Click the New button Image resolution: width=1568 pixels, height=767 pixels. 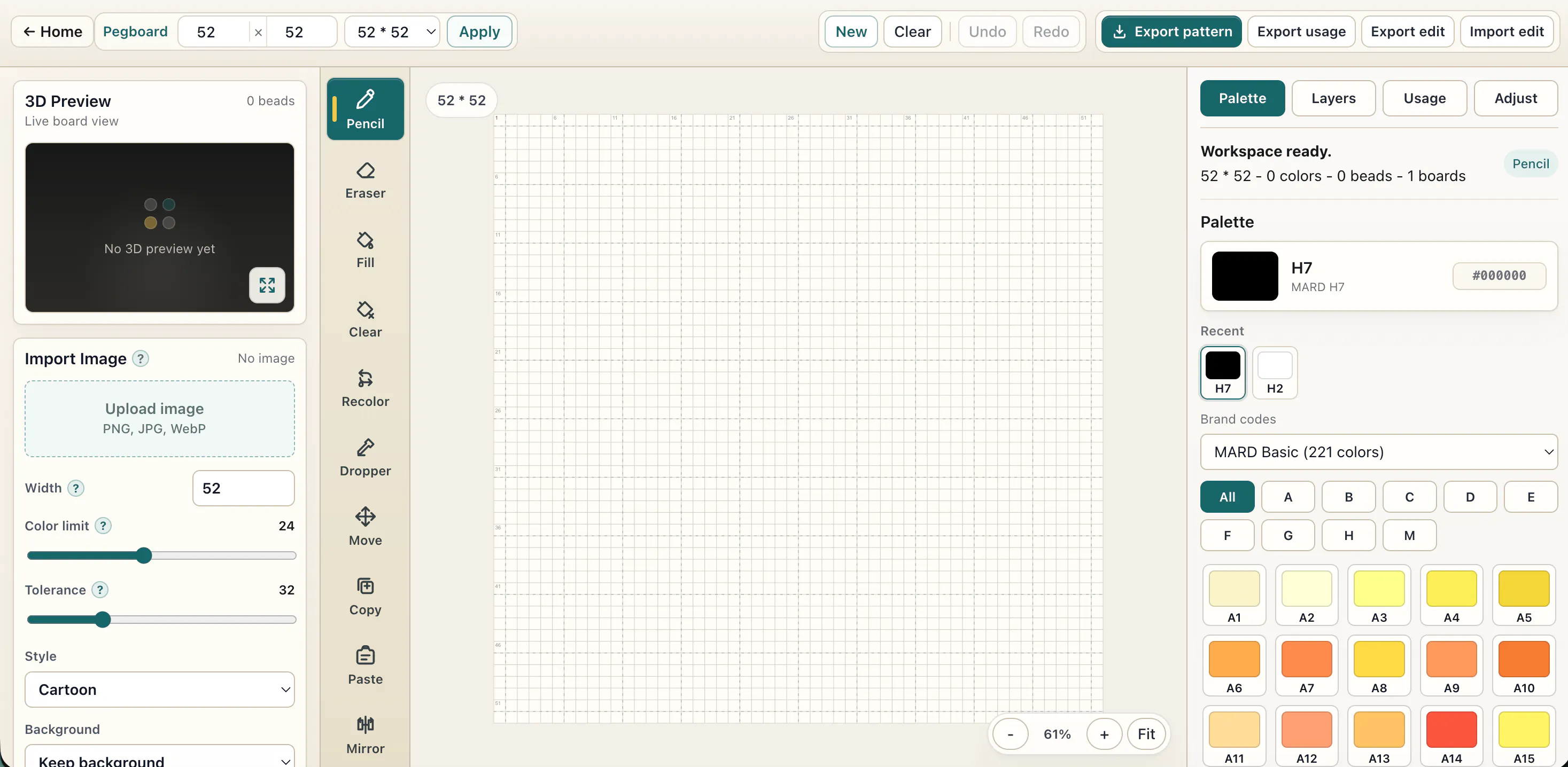[x=851, y=32]
